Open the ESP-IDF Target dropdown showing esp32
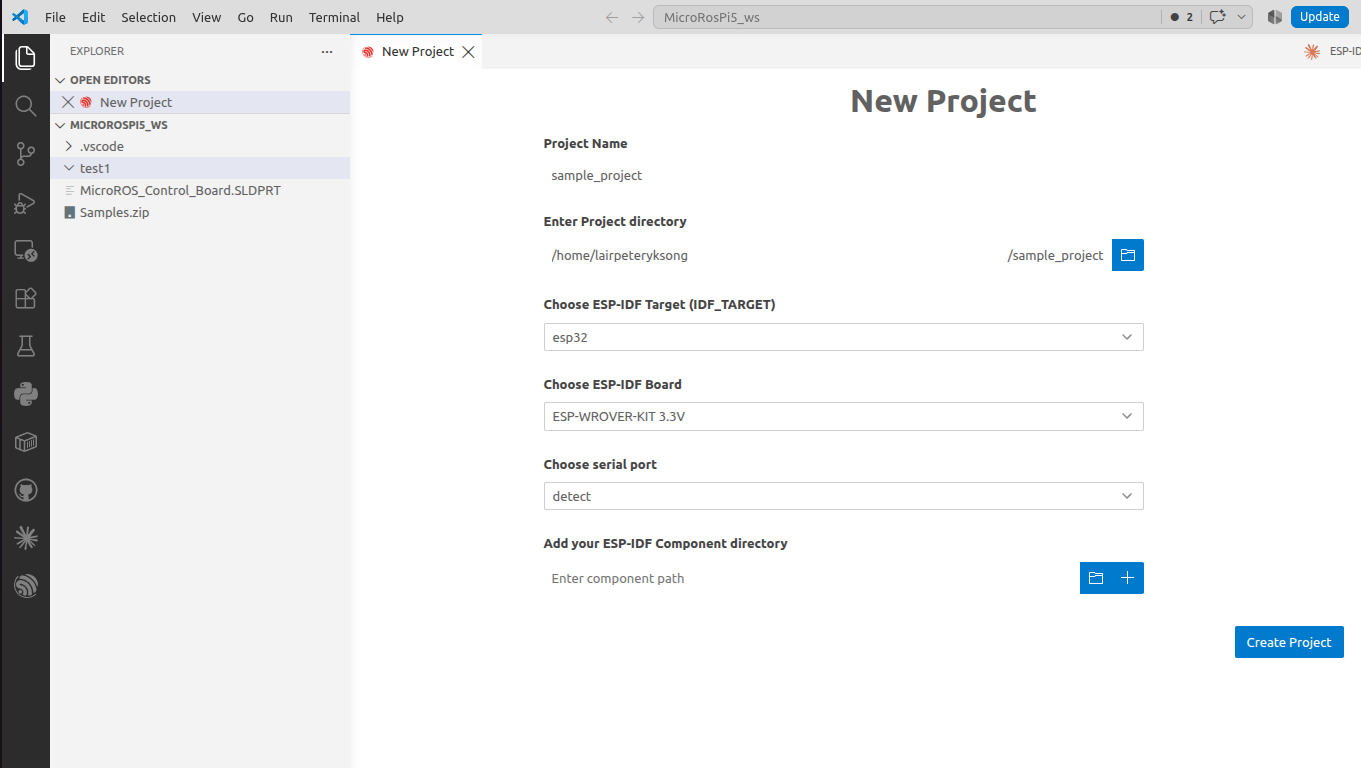1361x768 pixels. pyautogui.click(x=843, y=337)
